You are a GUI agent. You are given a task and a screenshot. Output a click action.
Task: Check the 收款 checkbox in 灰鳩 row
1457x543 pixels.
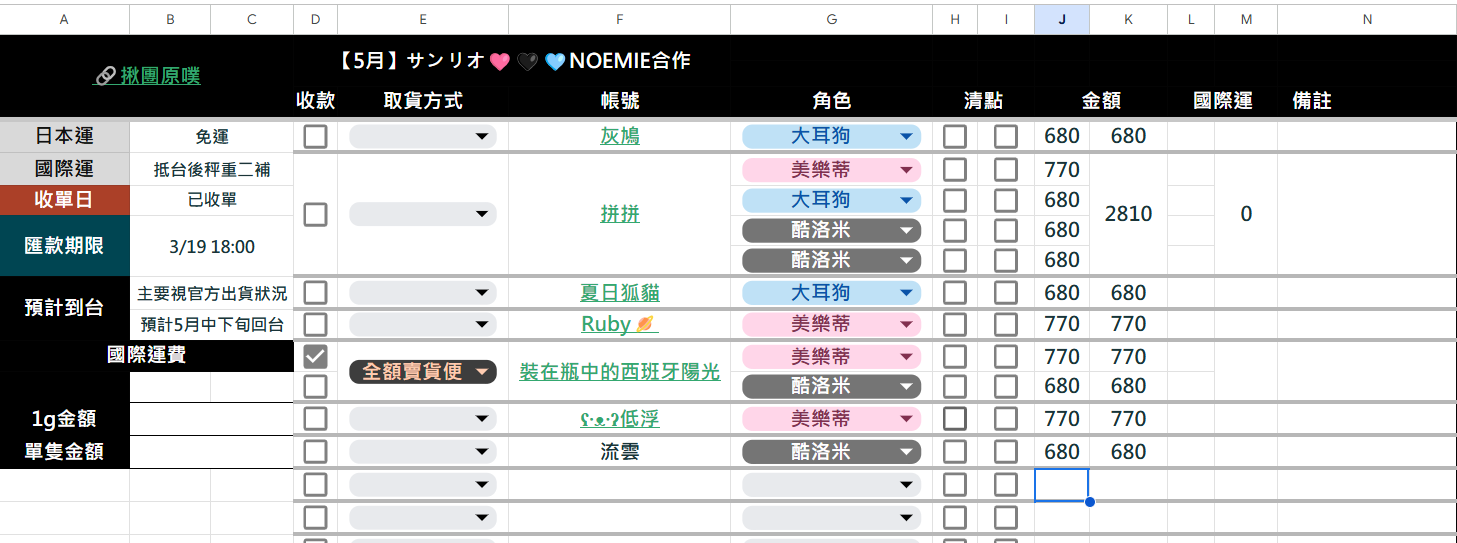pos(315,136)
